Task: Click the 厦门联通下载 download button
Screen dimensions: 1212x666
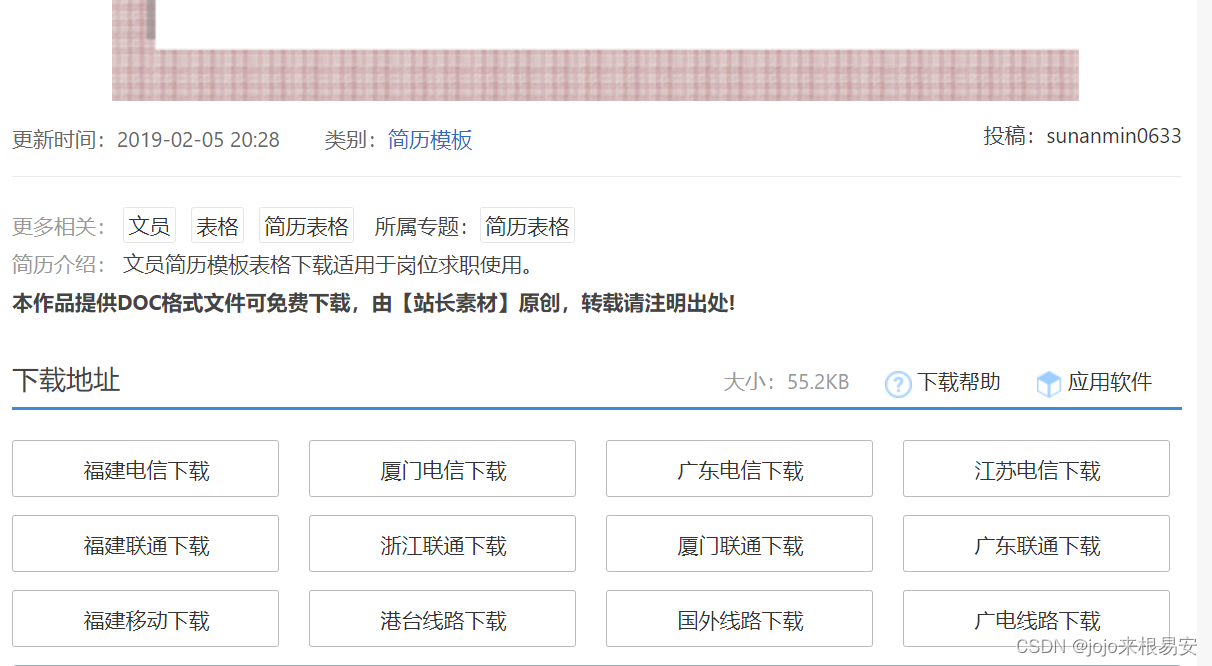Action: pos(739,543)
